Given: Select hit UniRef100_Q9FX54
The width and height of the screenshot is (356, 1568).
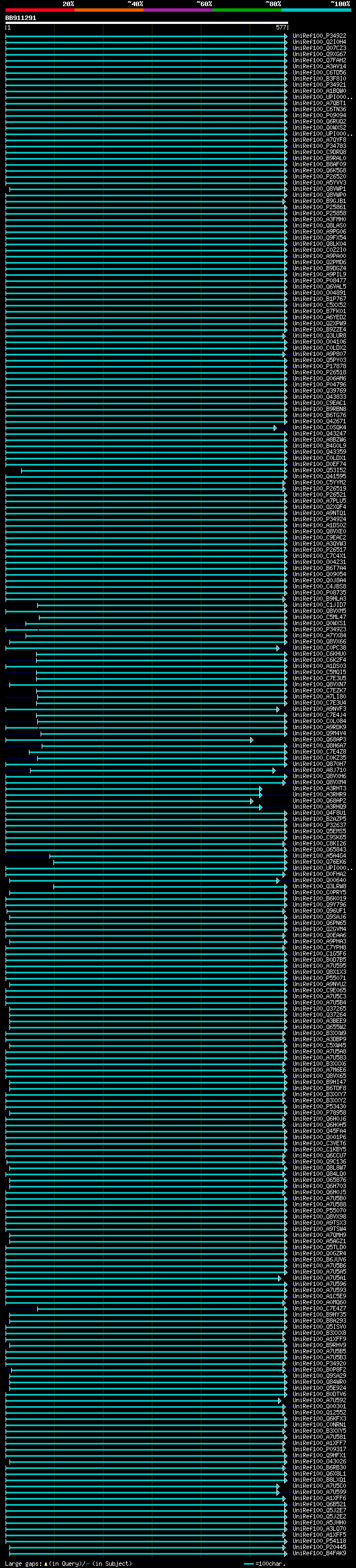Looking at the screenshot, I should pyautogui.click(x=319, y=238).
